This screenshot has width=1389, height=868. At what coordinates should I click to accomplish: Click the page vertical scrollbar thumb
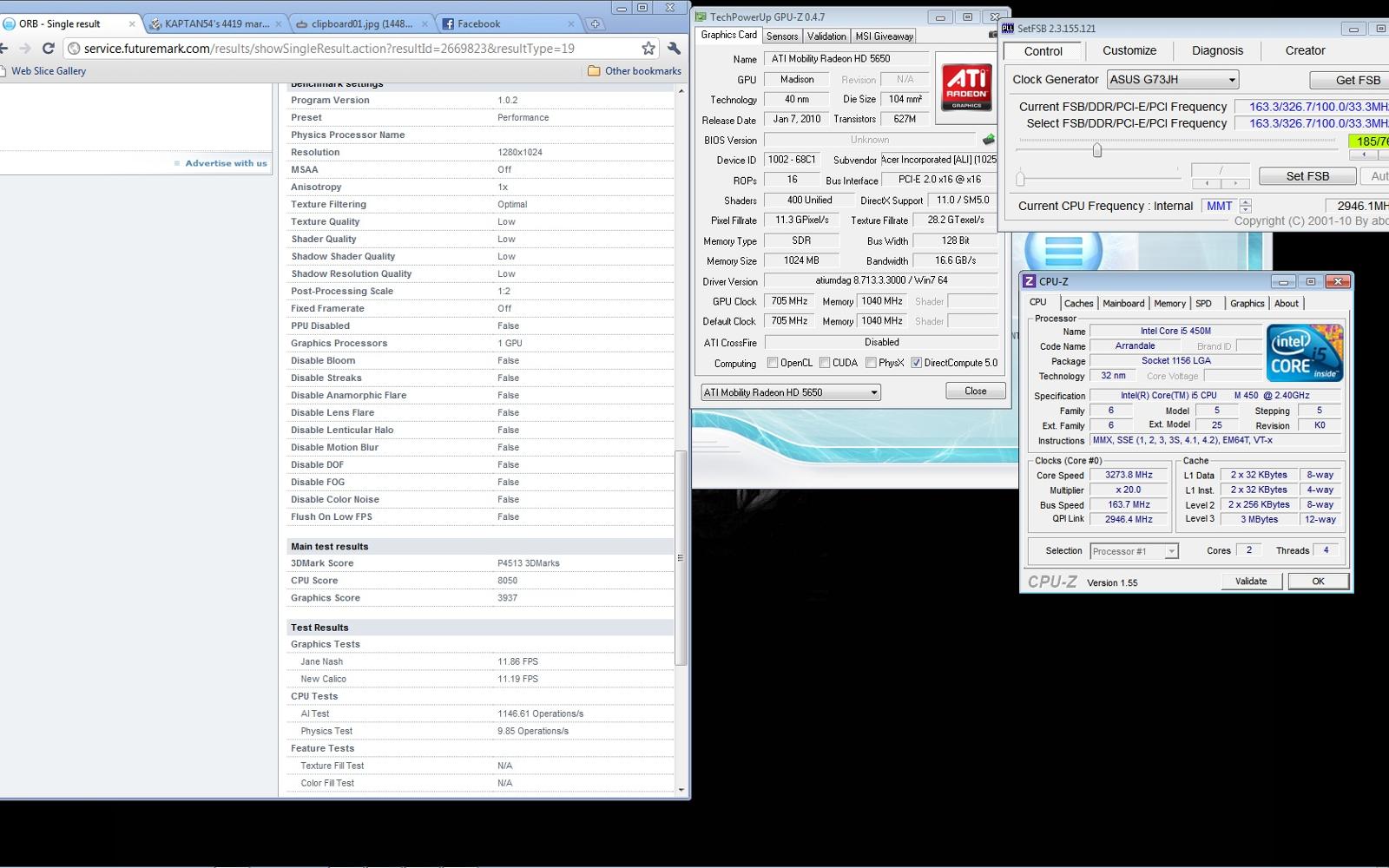(681, 557)
